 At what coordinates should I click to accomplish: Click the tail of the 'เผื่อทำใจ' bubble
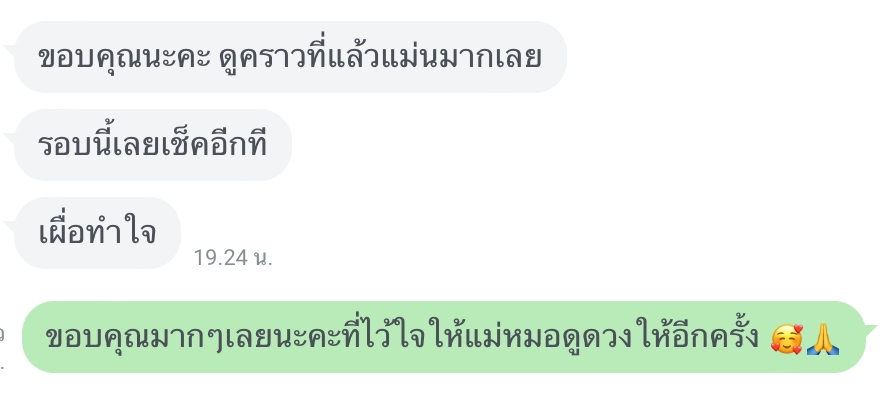coord(9,227)
